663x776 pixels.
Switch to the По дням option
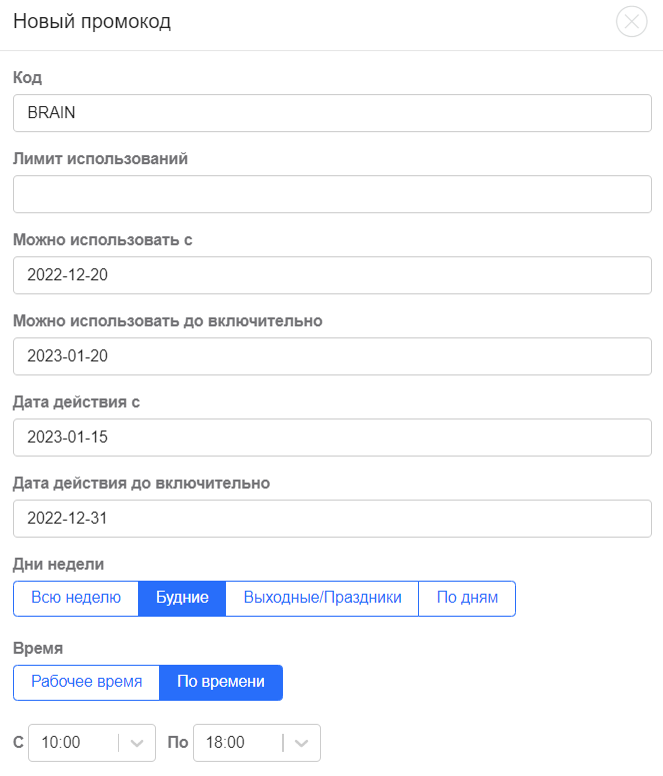click(x=467, y=598)
